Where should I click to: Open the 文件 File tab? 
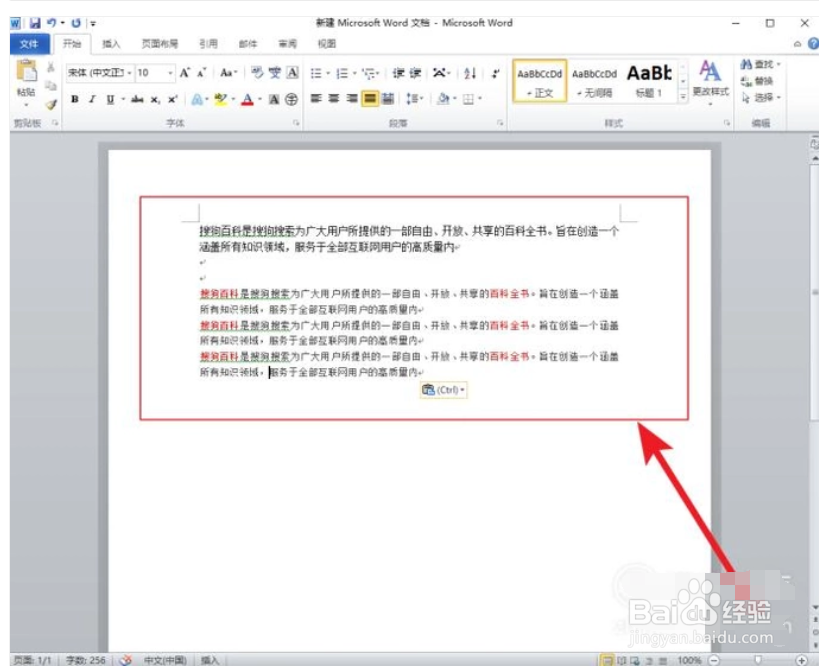coord(29,44)
